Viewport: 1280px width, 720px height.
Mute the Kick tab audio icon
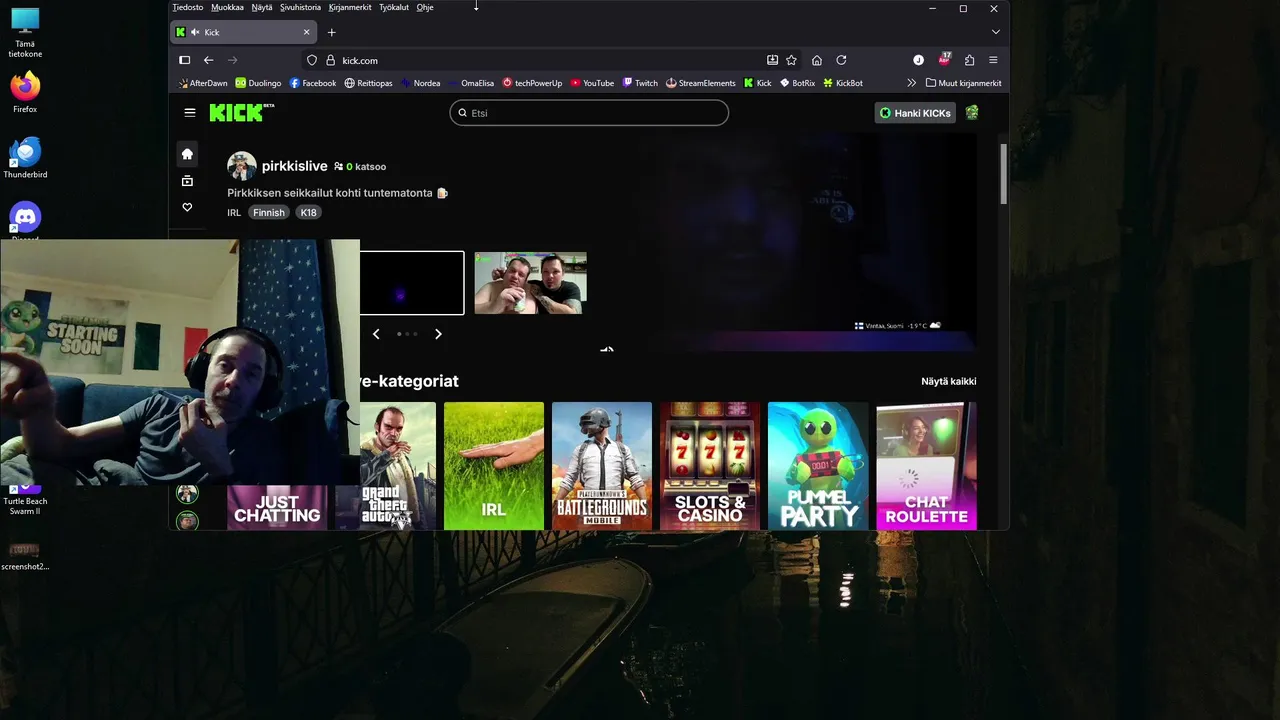195,32
